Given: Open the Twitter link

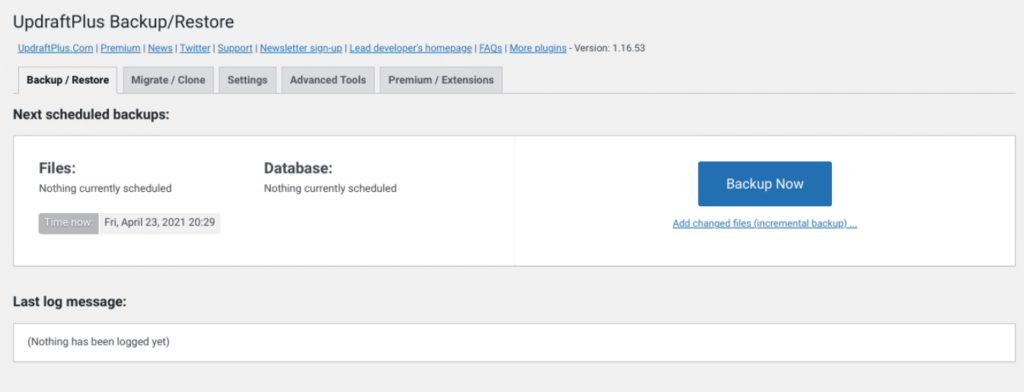Looking at the screenshot, I should (195, 48).
